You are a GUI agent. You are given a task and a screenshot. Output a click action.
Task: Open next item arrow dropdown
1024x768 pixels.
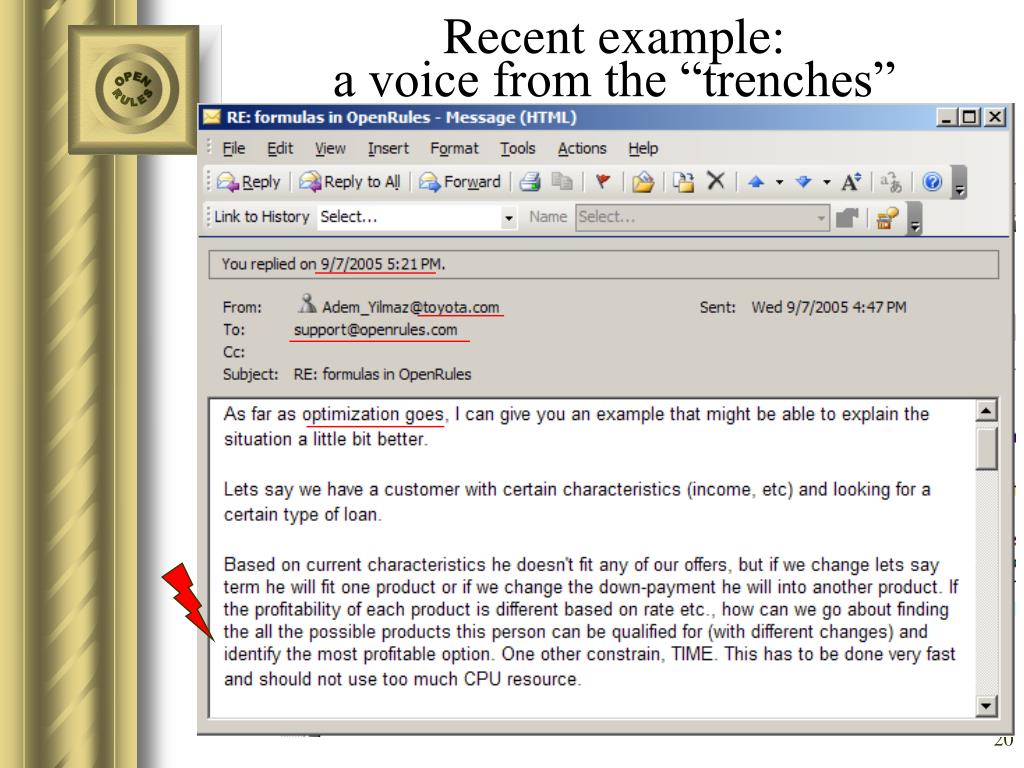tap(827, 182)
